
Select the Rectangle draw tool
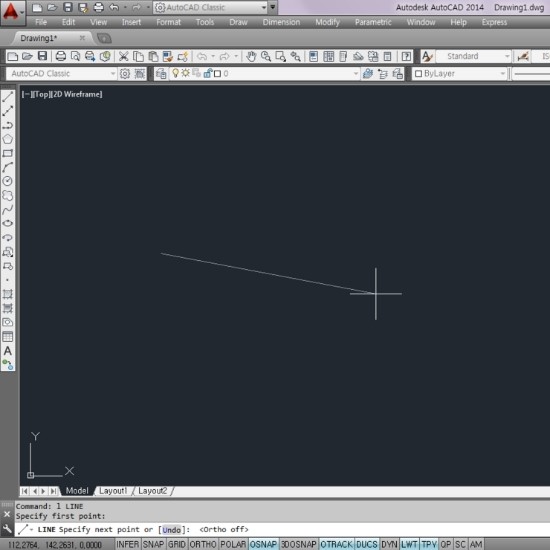click(8, 153)
